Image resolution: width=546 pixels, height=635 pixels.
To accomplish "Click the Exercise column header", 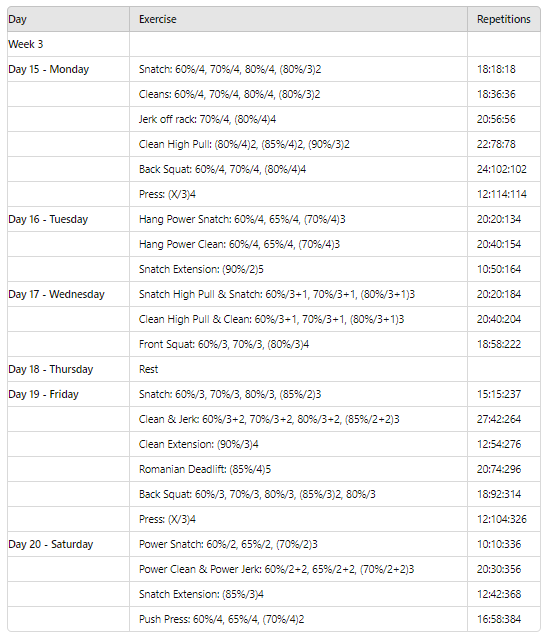I will pos(299,19).
